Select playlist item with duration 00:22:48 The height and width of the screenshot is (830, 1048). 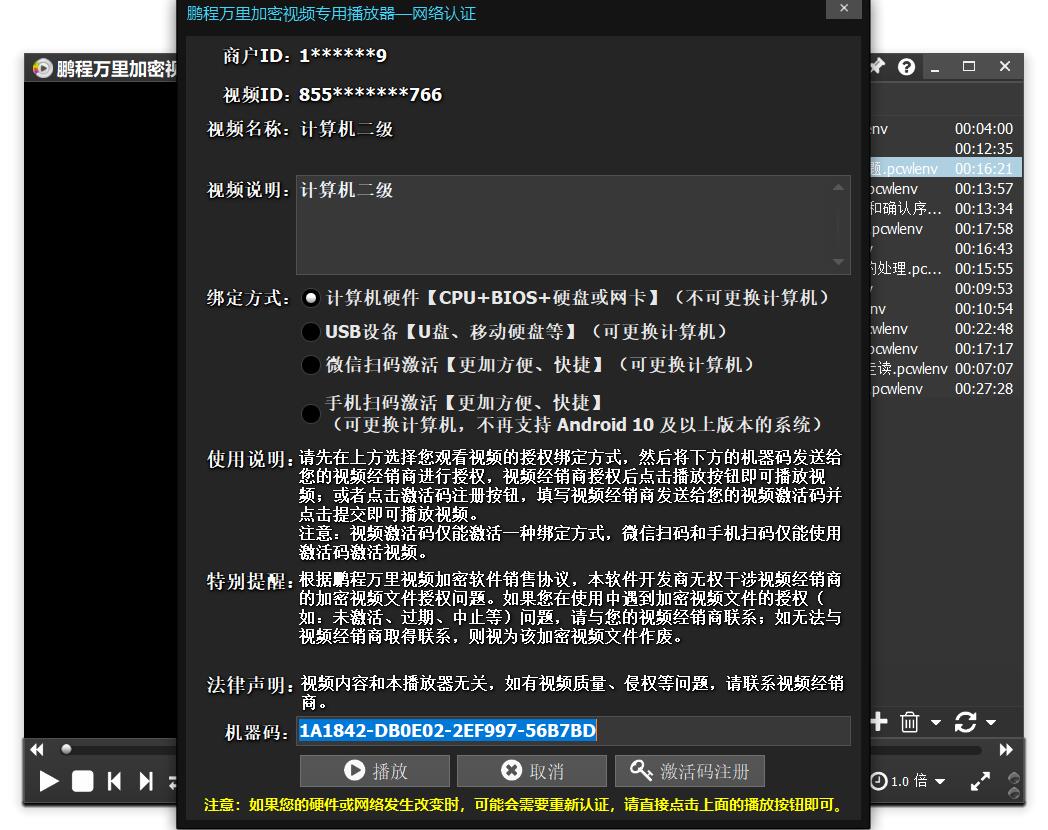coord(945,329)
